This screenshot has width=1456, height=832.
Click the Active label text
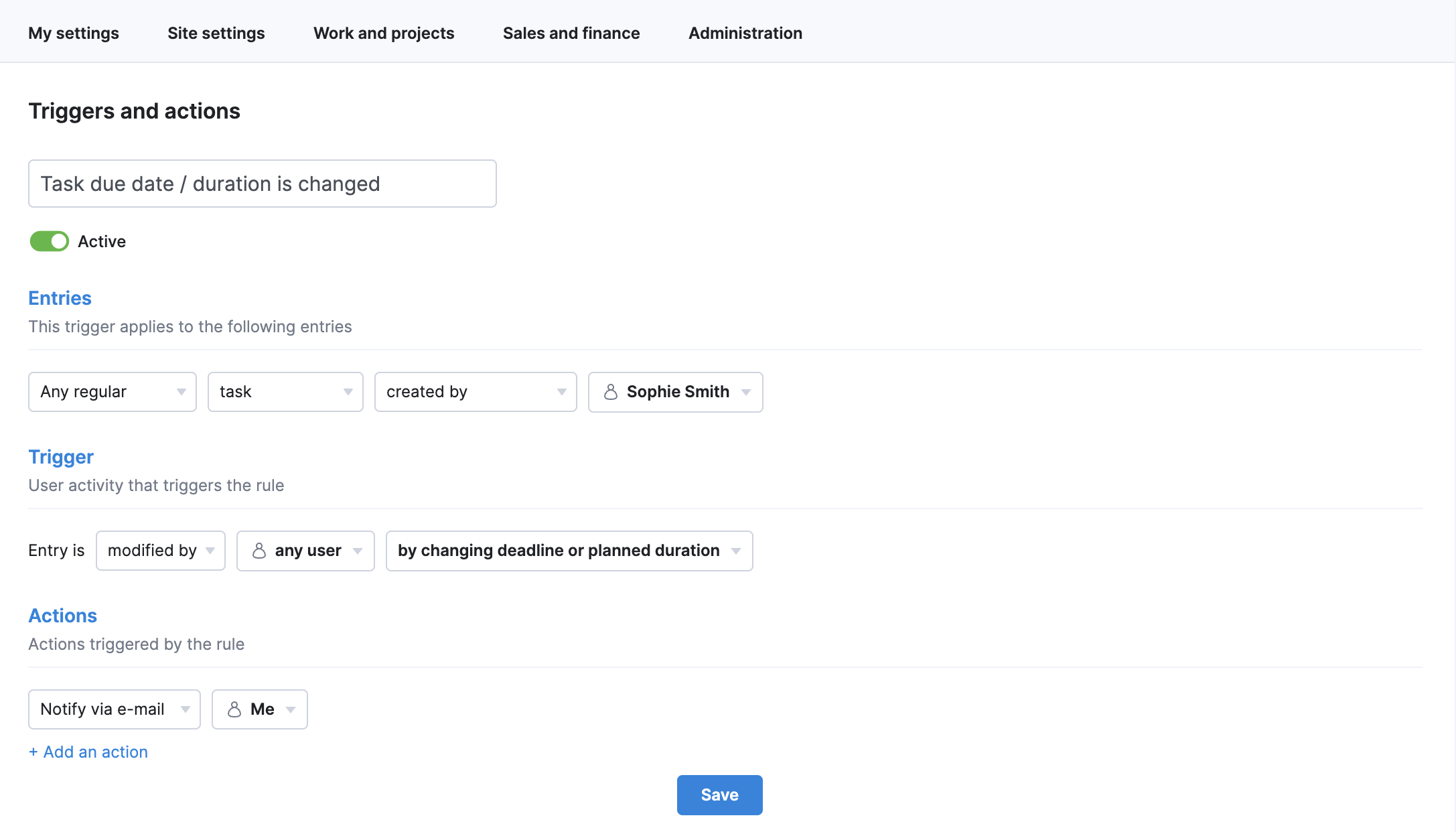[102, 241]
